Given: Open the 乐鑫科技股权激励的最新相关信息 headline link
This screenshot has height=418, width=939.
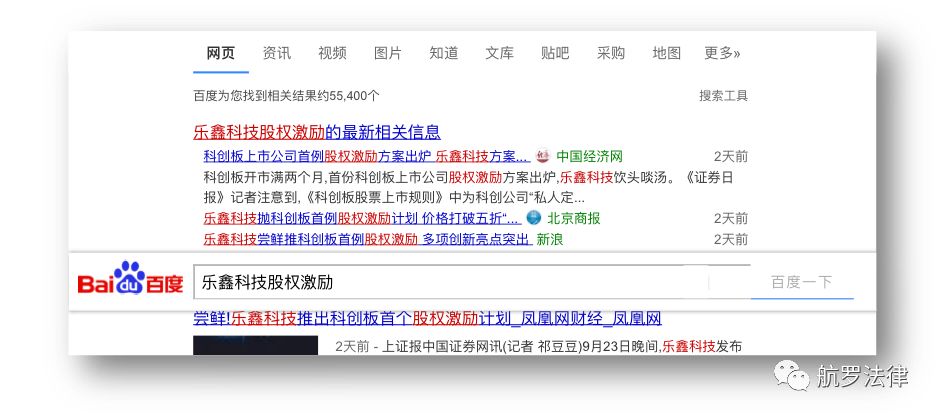Looking at the screenshot, I should click(x=316, y=132).
